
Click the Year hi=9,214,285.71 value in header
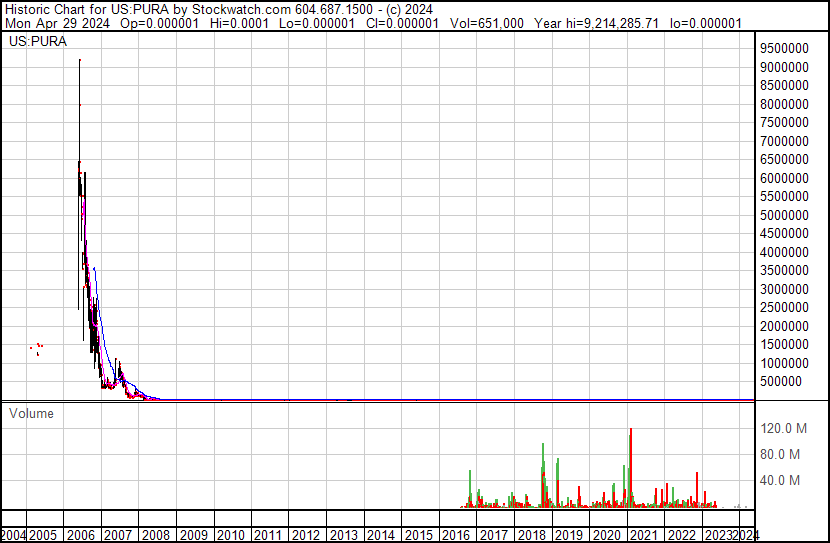[597, 23]
